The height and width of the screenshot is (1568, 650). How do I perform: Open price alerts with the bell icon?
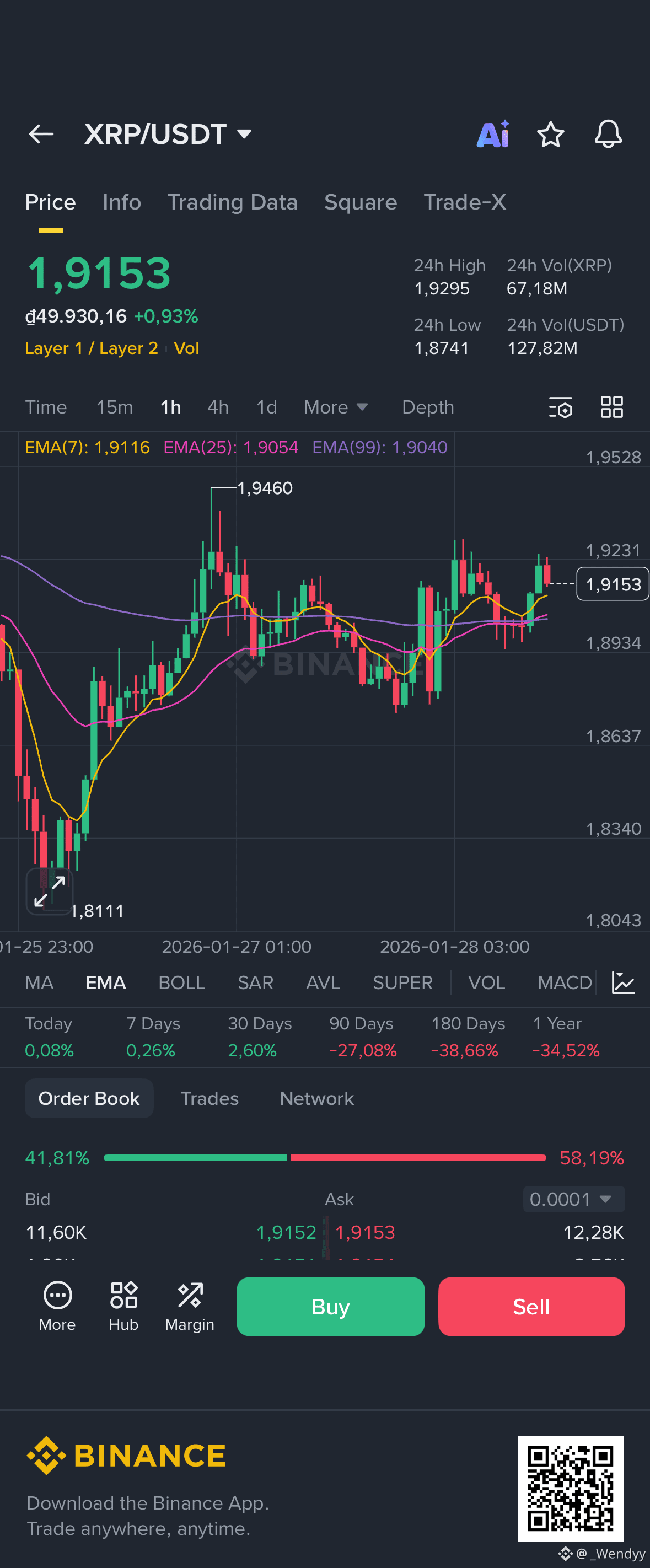(608, 135)
